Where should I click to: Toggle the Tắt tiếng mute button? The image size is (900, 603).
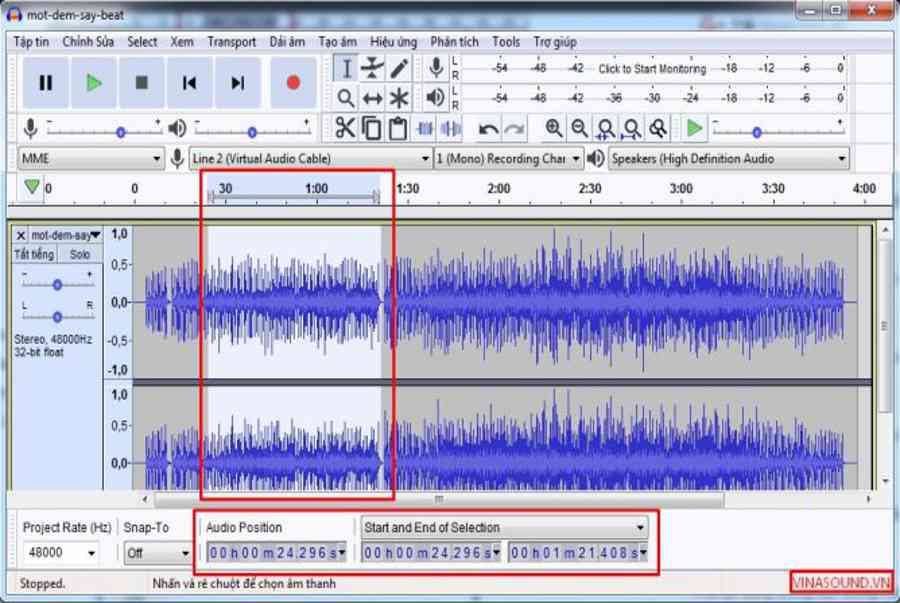(34, 254)
